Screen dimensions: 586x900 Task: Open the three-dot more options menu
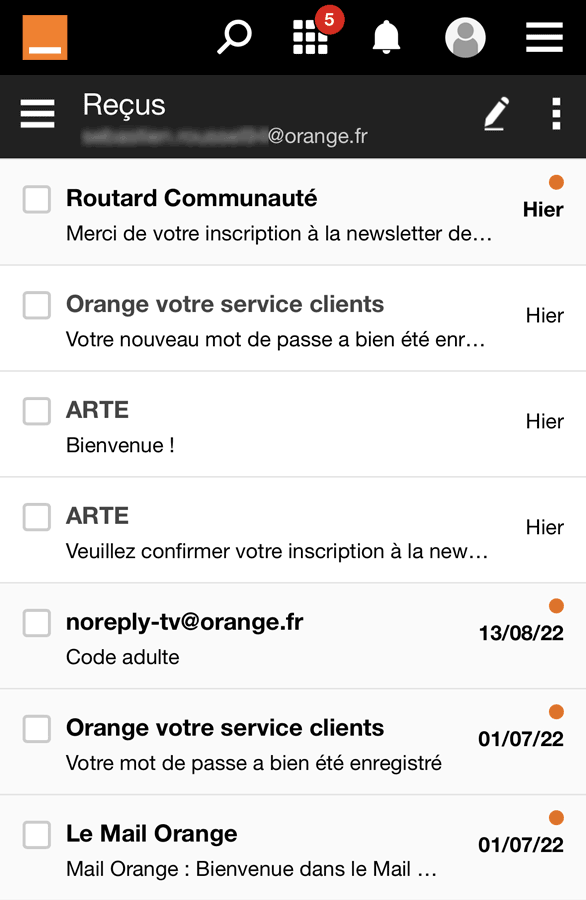coord(556,114)
